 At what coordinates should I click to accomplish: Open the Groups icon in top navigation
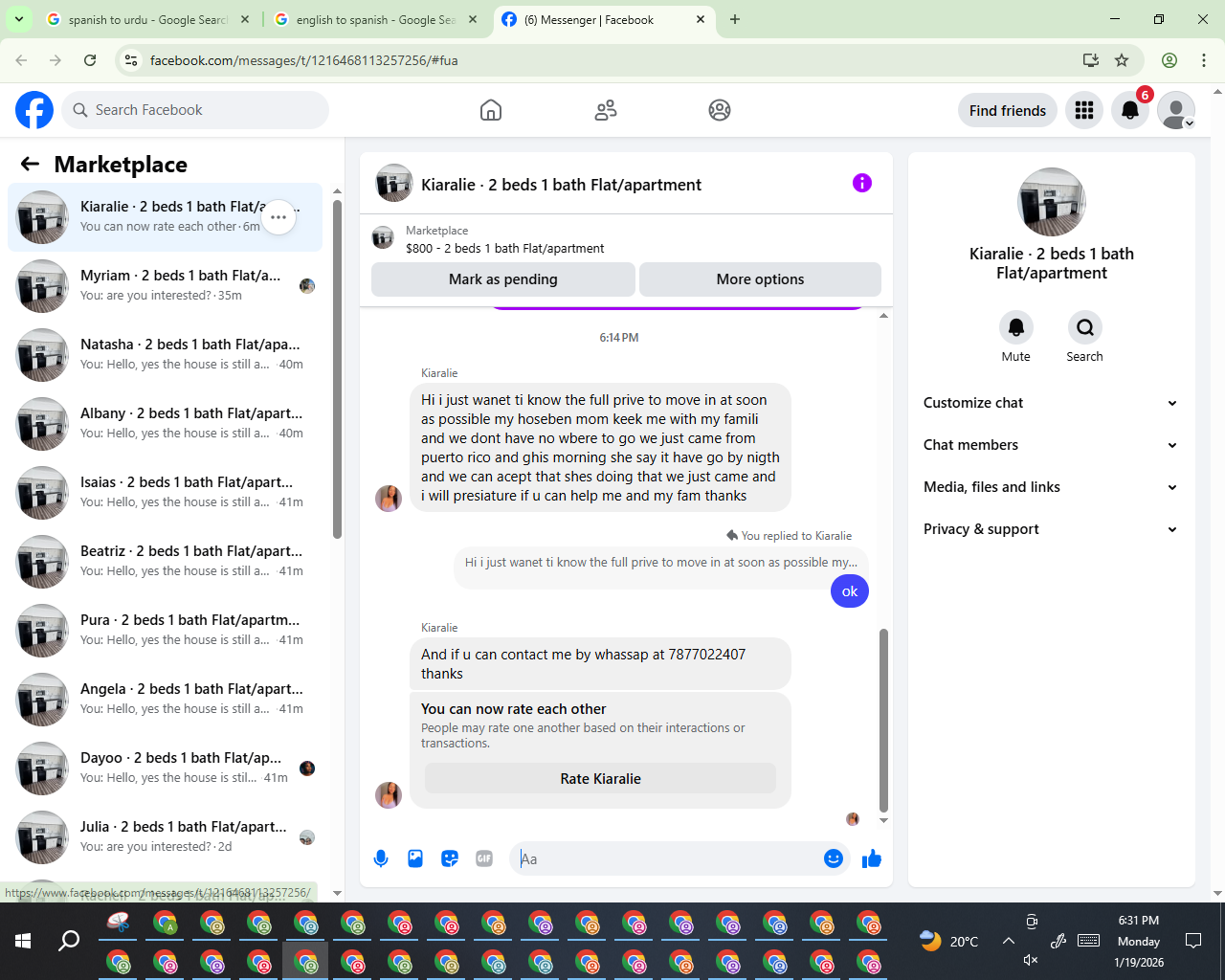click(720, 110)
